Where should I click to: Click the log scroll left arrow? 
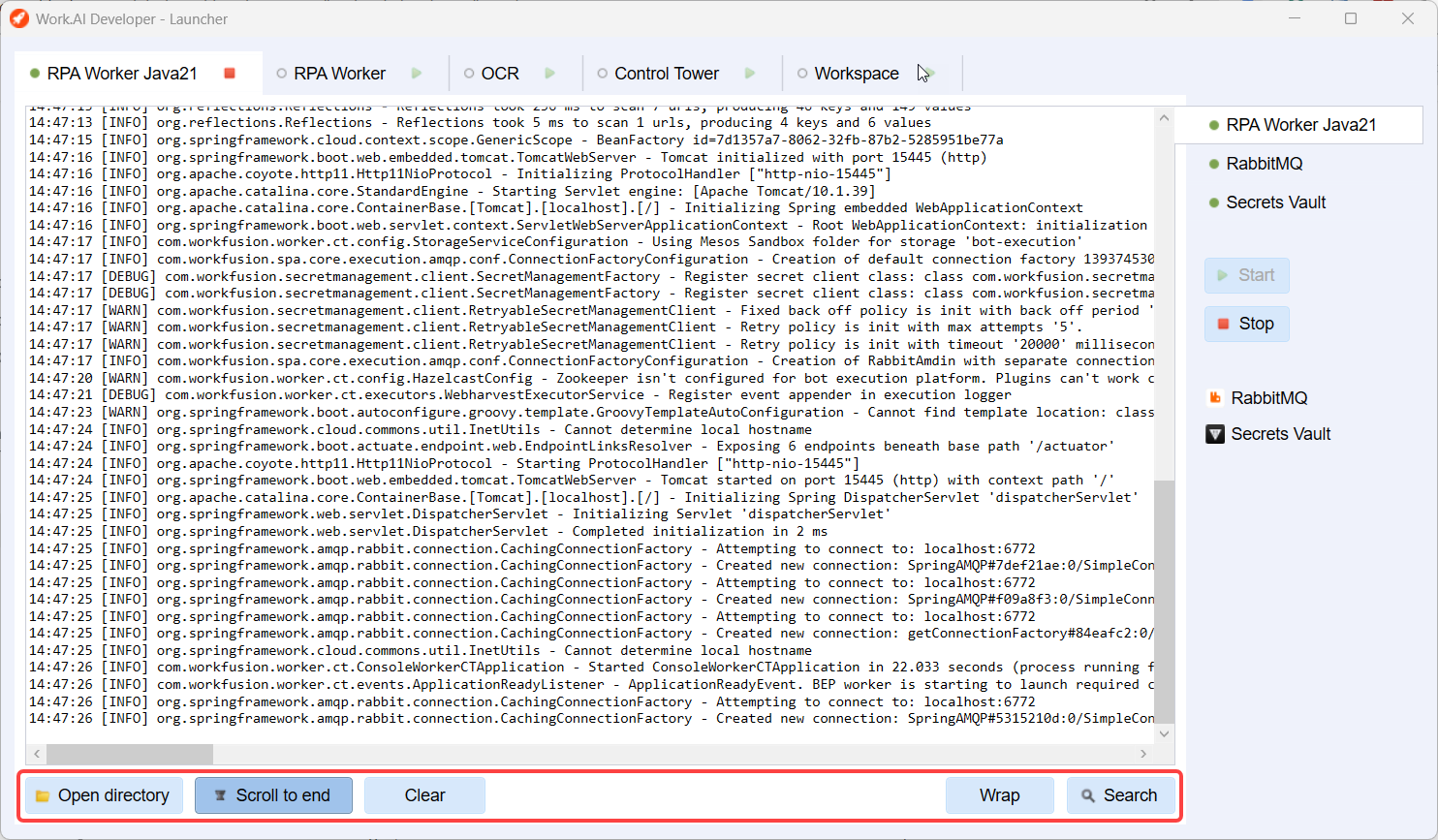click(x=37, y=754)
